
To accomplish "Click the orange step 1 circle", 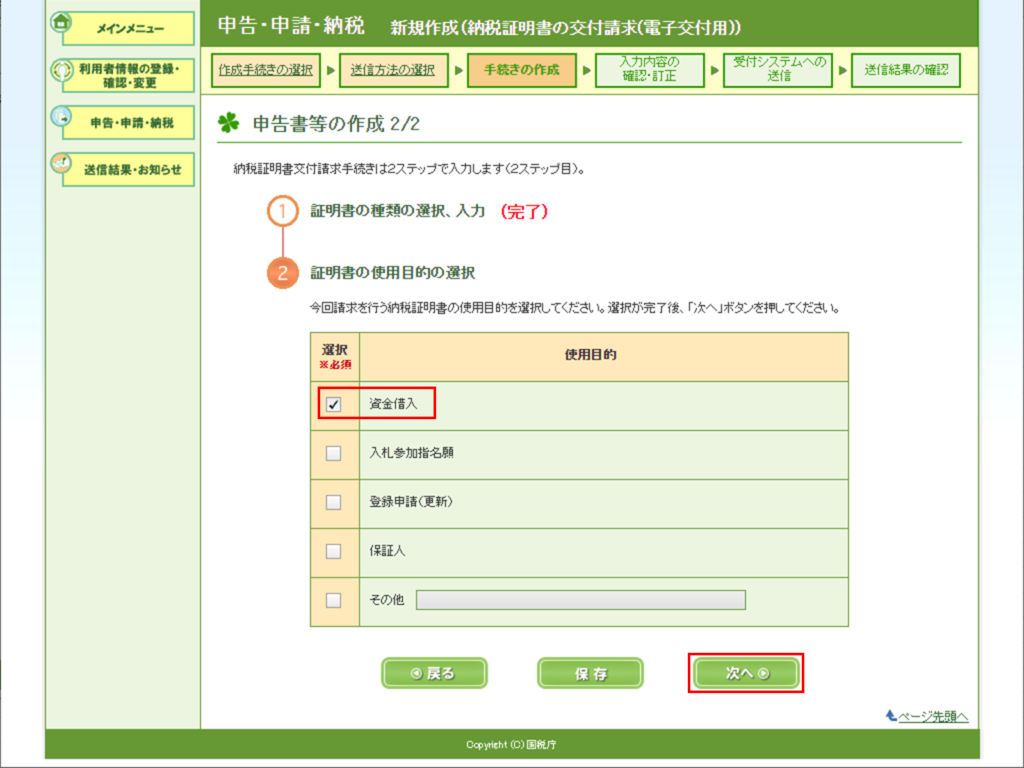I will pos(283,212).
